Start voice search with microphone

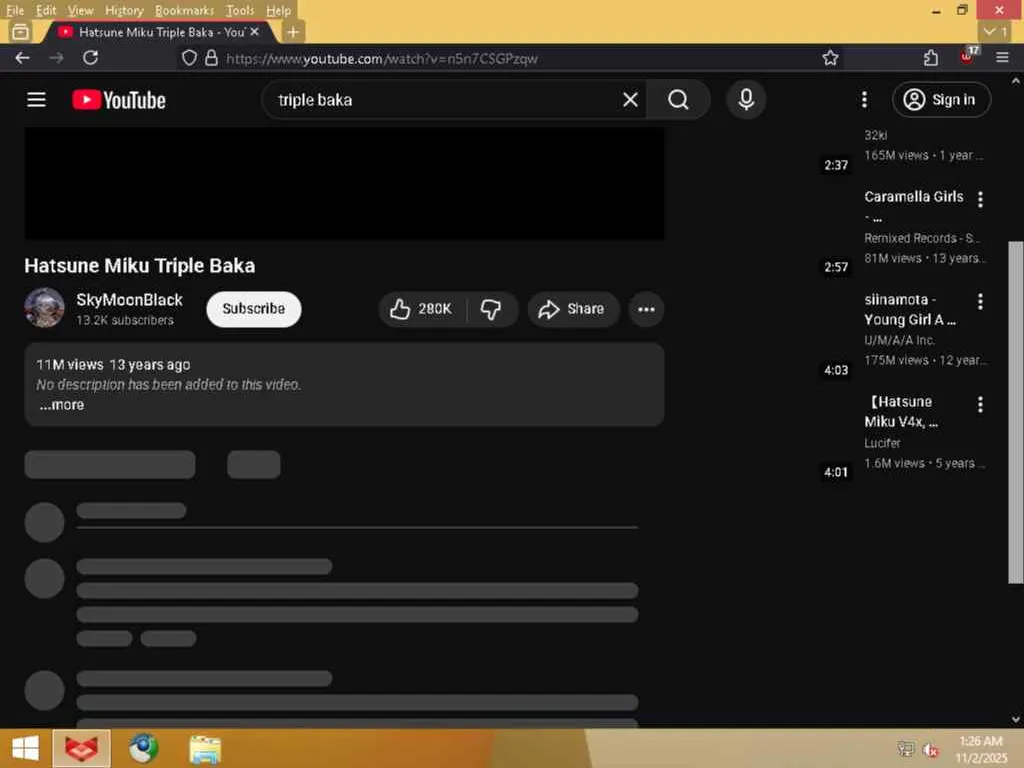746,100
